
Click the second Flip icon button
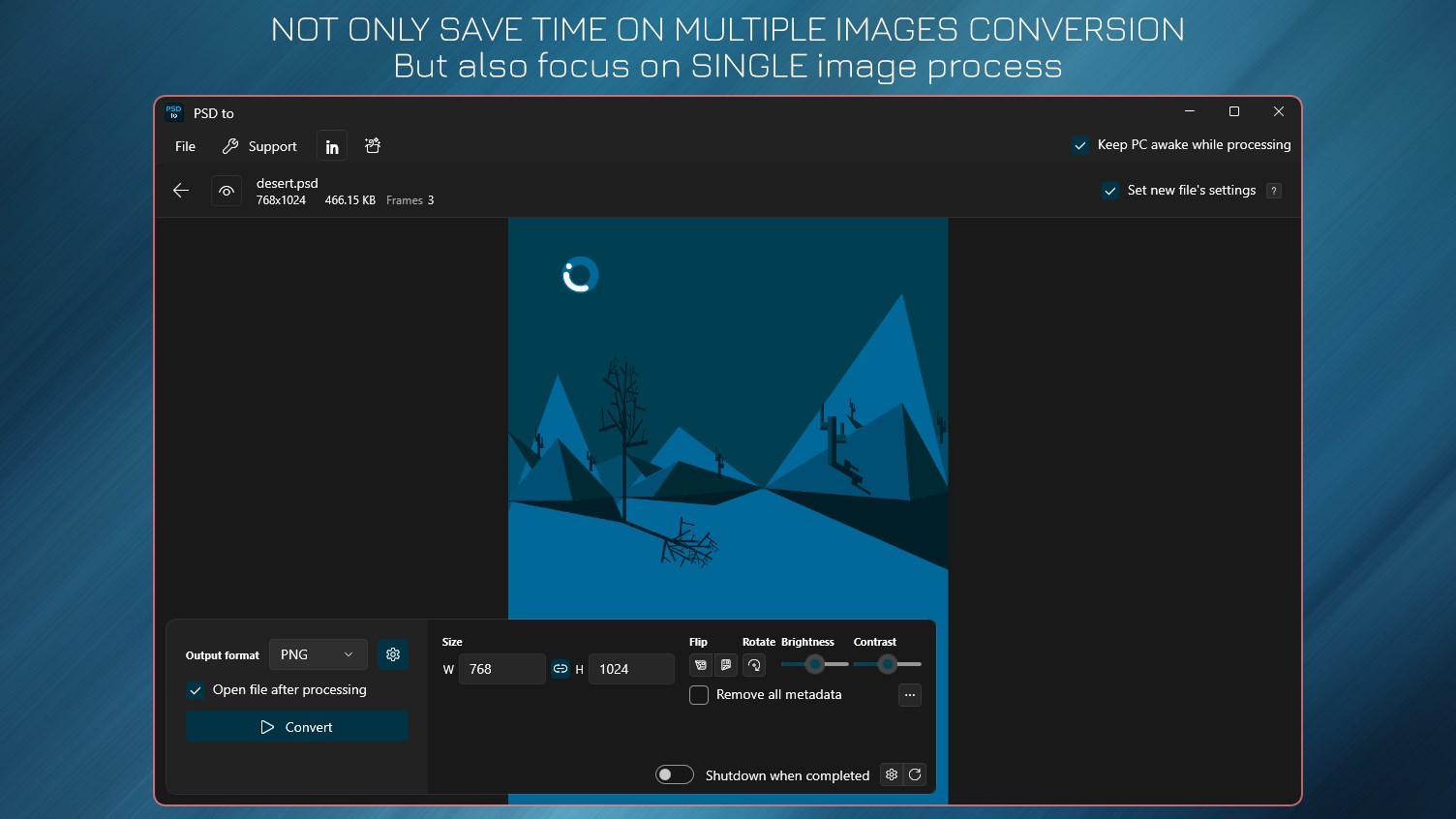point(726,665)
